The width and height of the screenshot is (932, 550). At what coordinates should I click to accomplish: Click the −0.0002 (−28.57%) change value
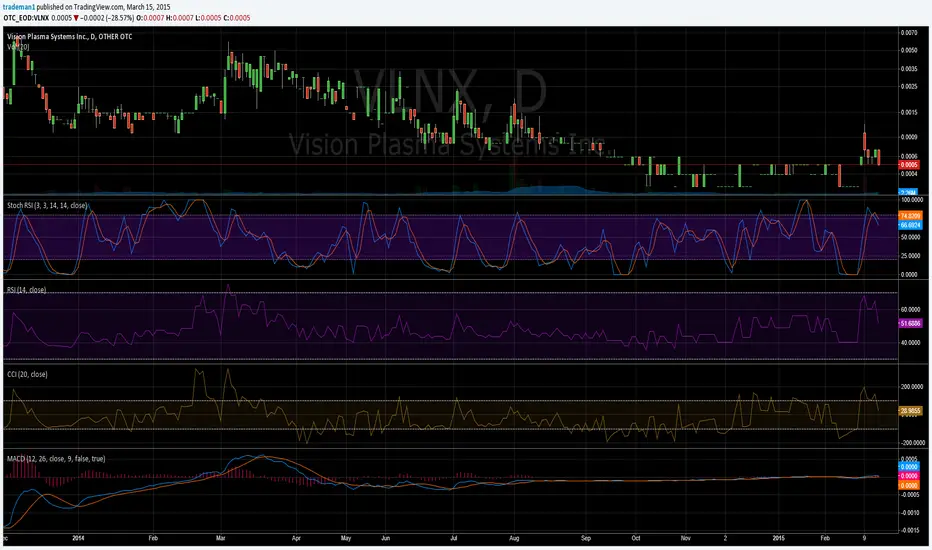click(x=107, y=18)
